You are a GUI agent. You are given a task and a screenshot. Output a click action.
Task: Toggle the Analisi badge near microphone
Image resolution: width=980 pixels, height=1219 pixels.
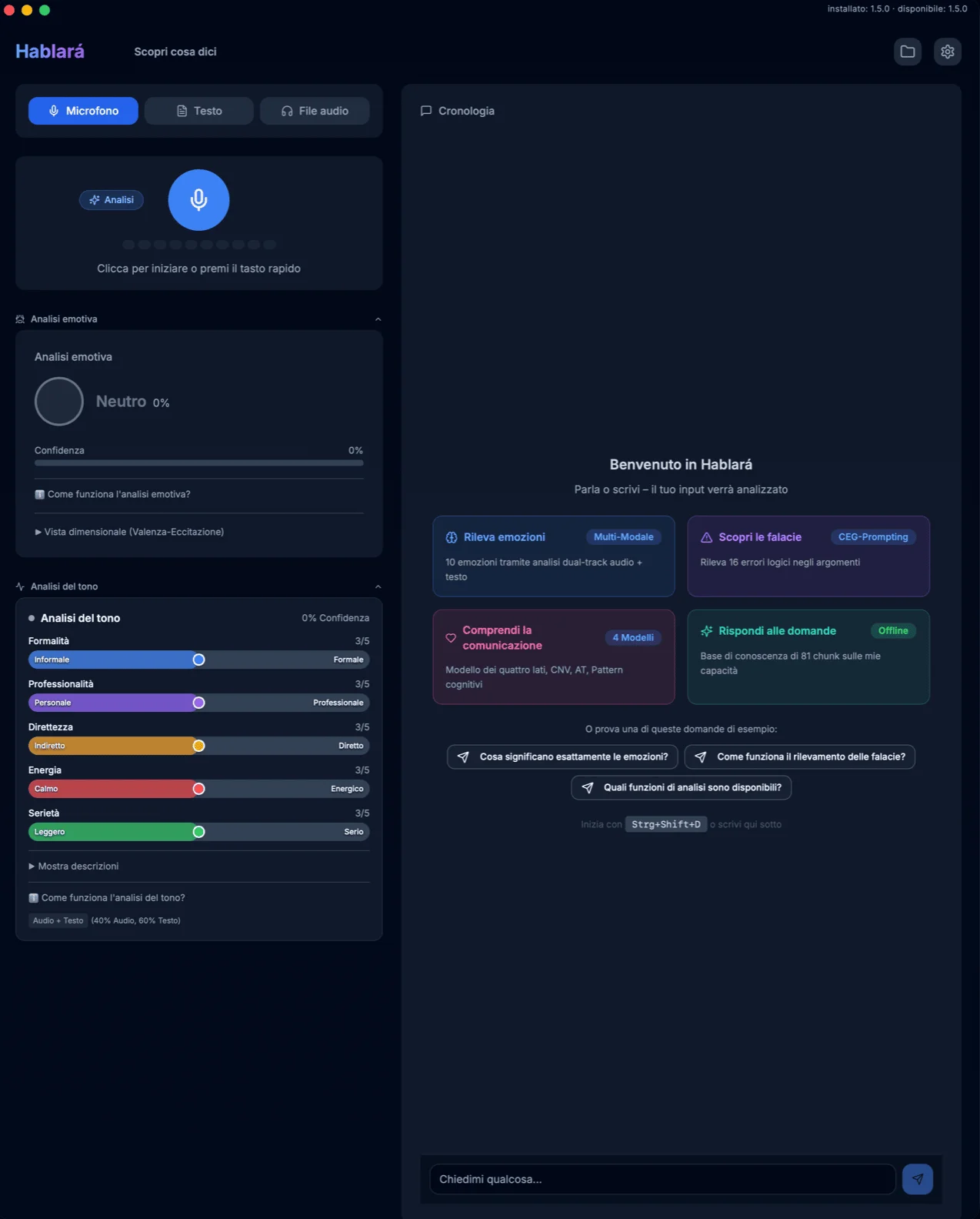(112, 200)
